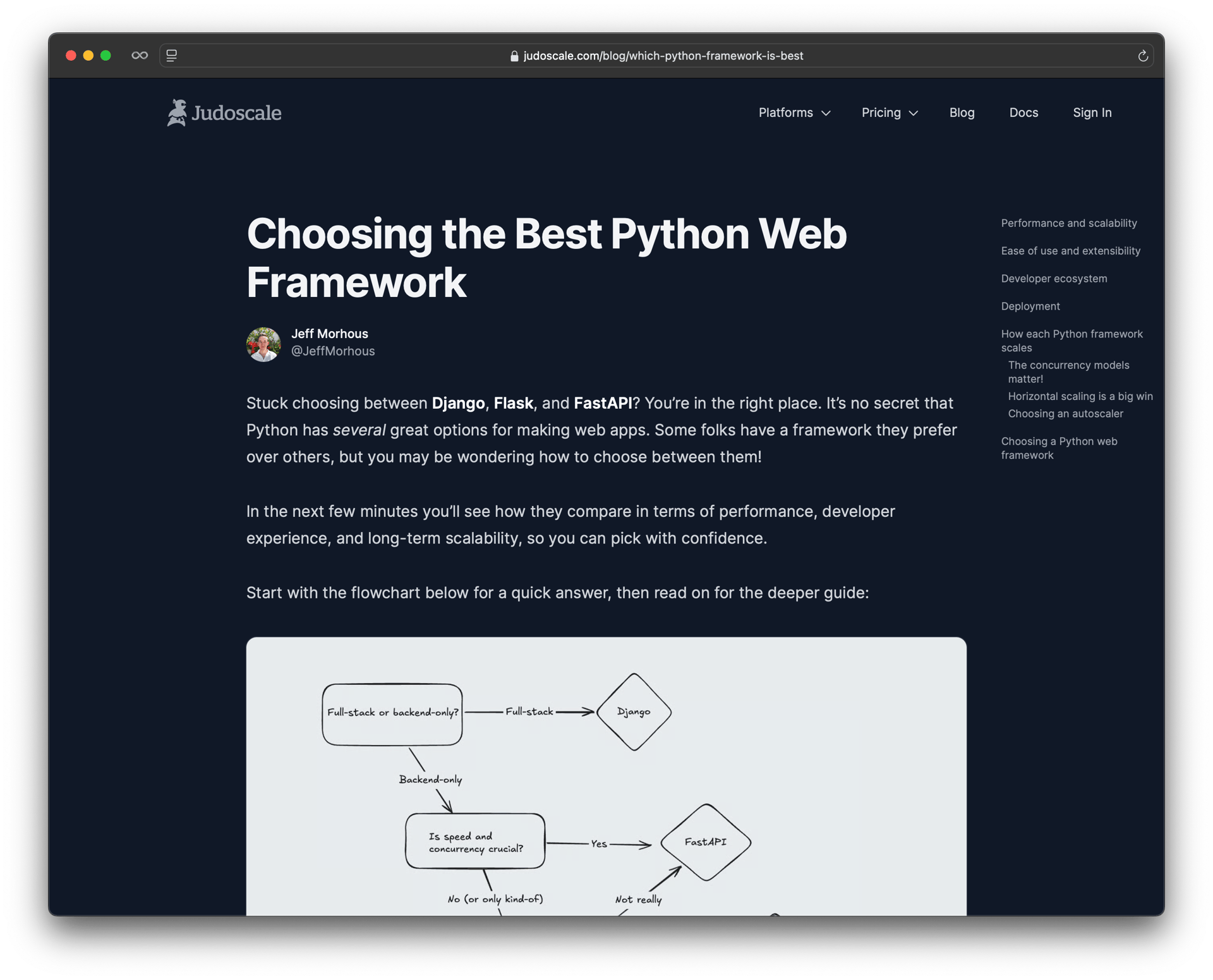Click the yellow minimize window button
Image resolution: width=1213 pixels, height=980 pixels.
88,56
